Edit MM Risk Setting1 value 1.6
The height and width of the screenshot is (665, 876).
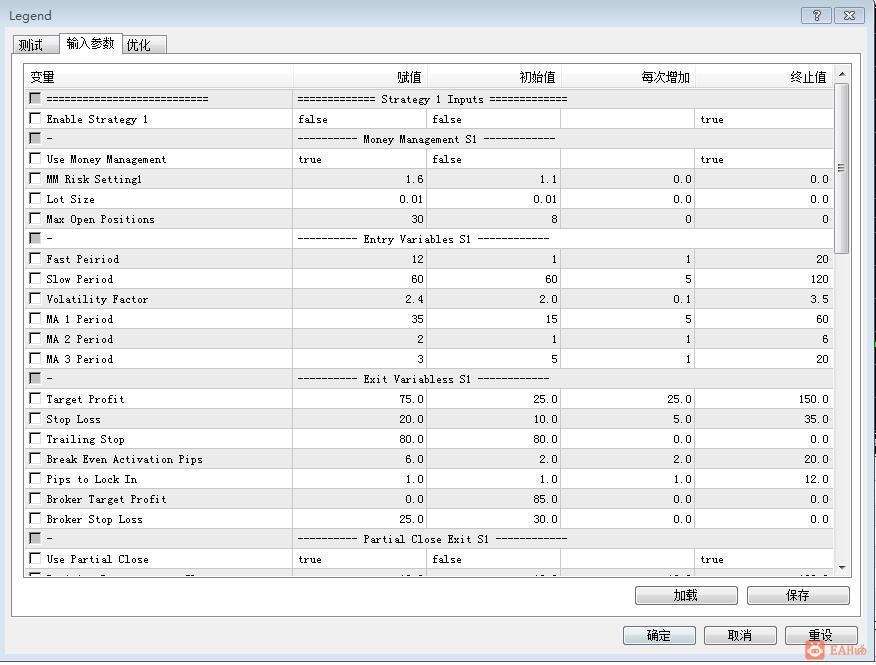coord(359,179)
